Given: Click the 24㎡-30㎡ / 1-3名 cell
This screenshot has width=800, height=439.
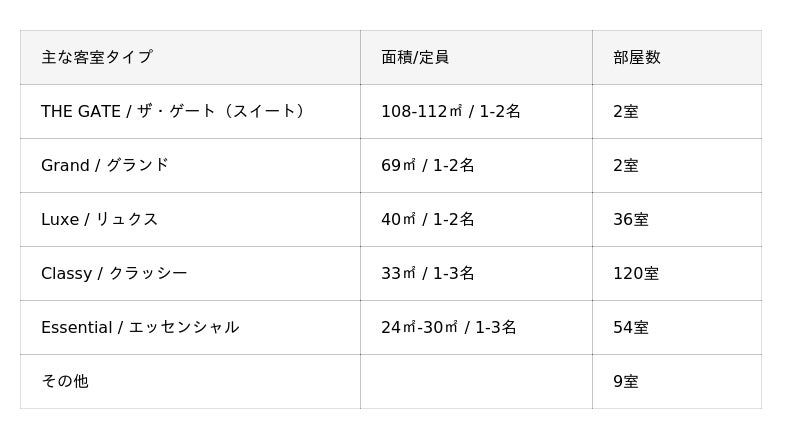Looking at the screenshot, I should [x=449, y=328].
